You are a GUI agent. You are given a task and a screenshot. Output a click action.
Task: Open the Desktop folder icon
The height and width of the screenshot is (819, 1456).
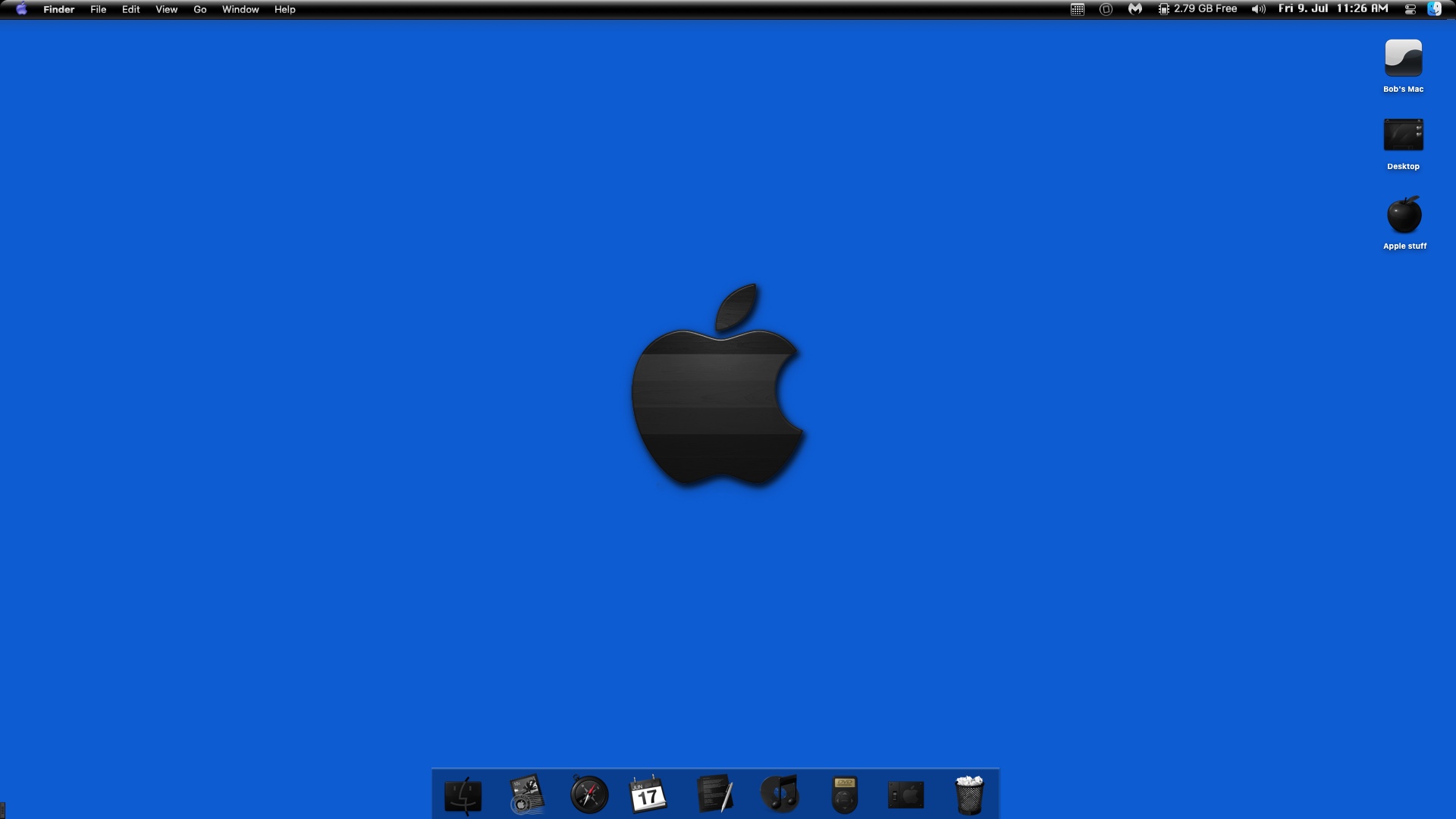coord(1403,136)
